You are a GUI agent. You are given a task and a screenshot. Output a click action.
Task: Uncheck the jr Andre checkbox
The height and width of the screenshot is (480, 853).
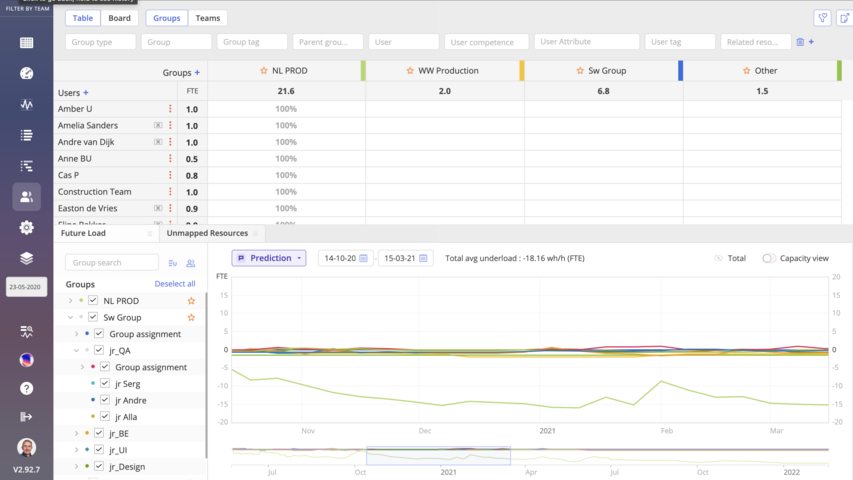tap(105, 400)
